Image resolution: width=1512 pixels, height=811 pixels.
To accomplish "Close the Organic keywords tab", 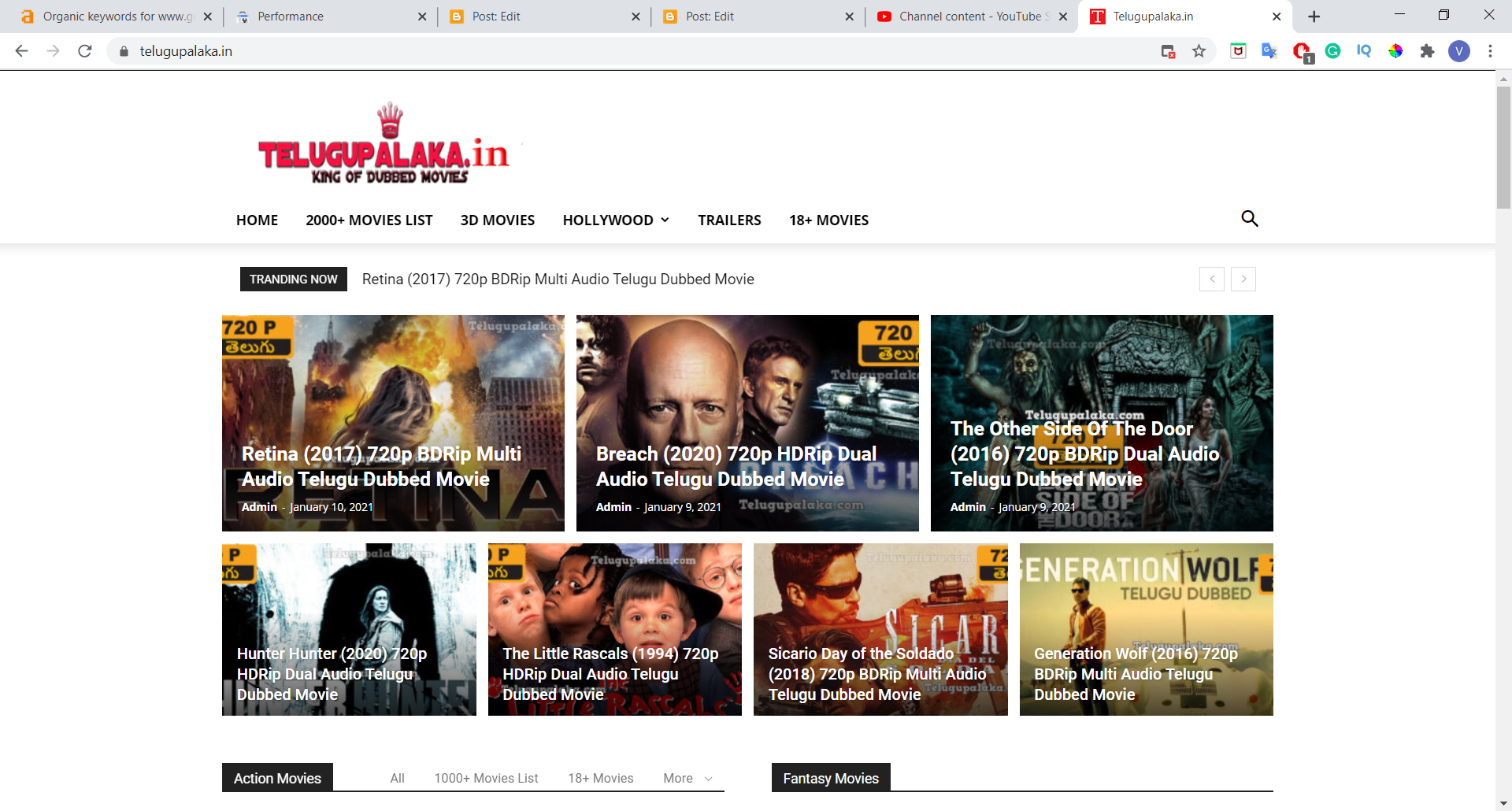I will (208, 17).
